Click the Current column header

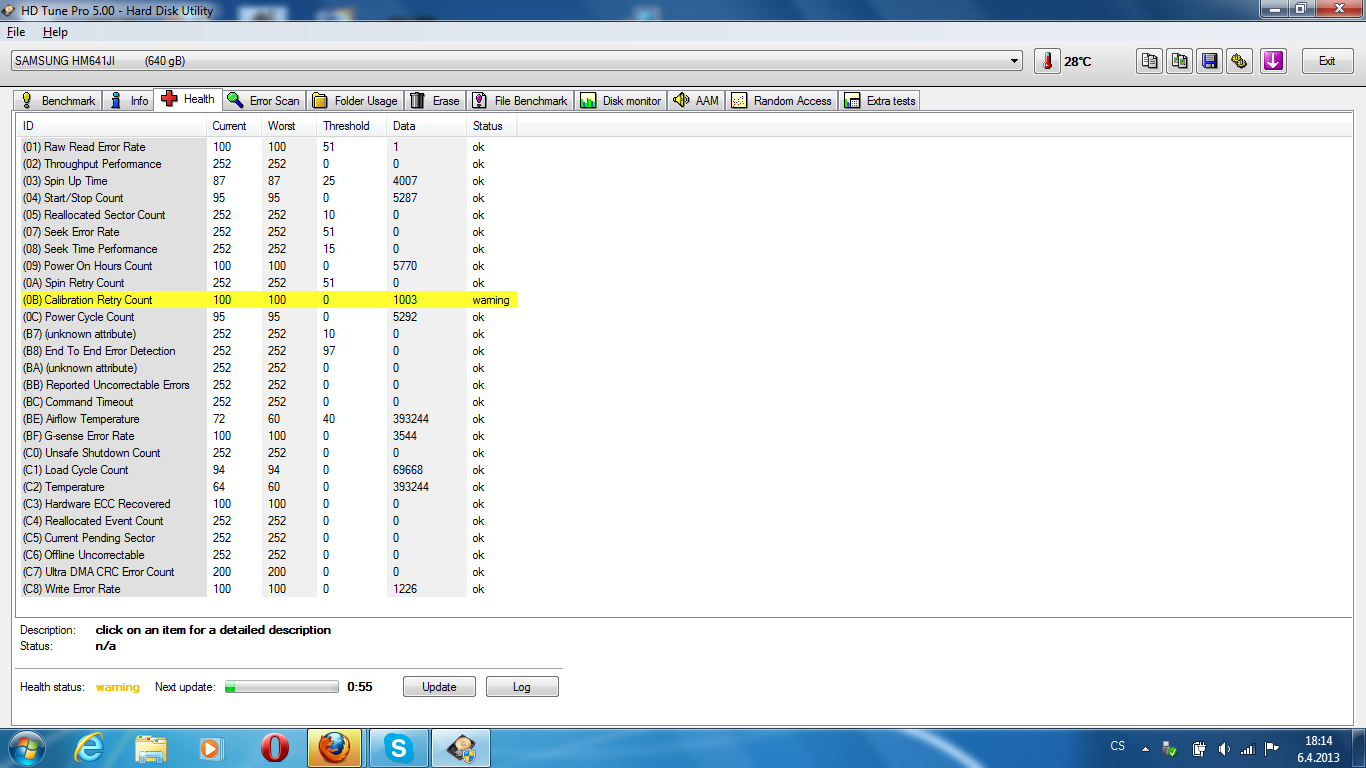click(x=234, y=126)
